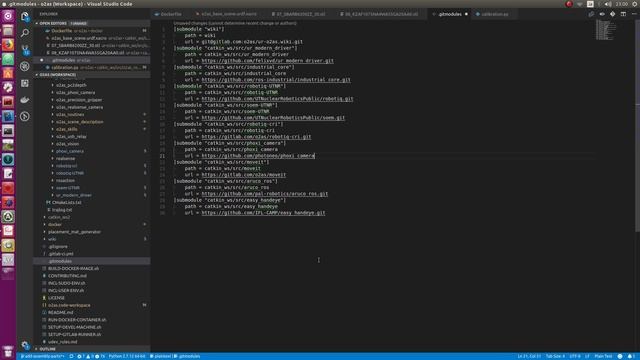640x360 pixels.
Task: Open the system power menu icon
Action: click(635, 4)
